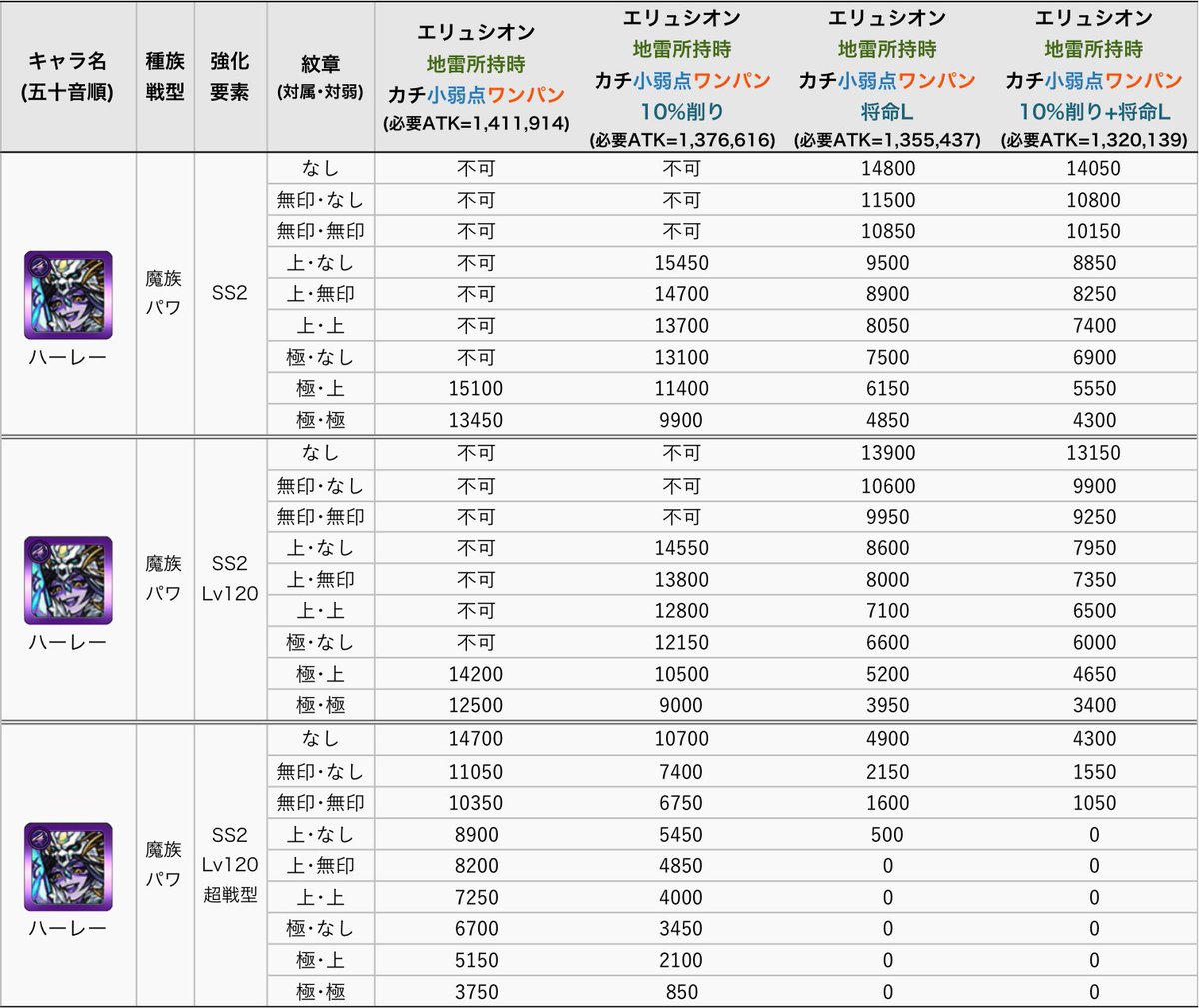Click the value 7350
The image size is (1199, 1008).
(1094, 580)
